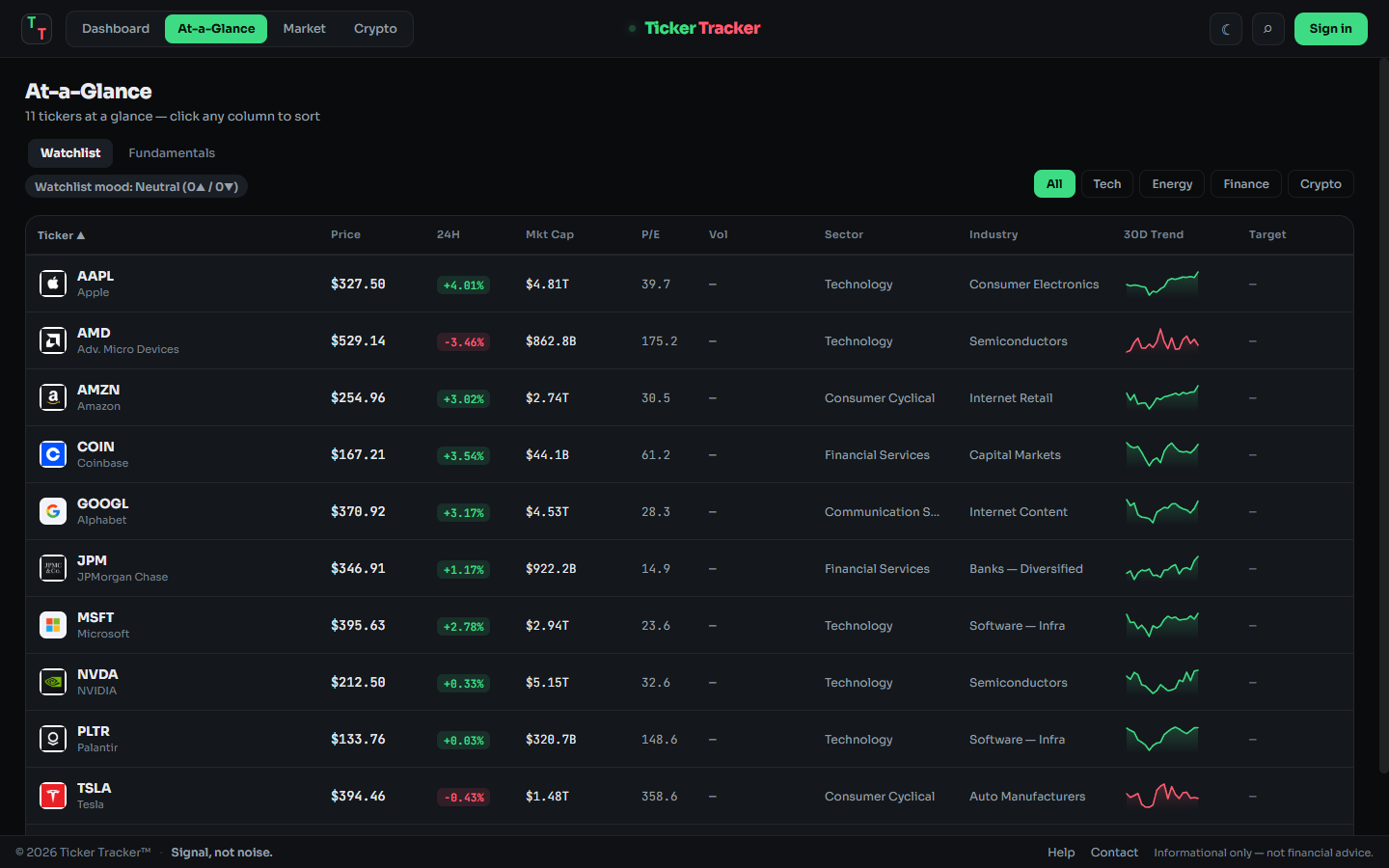
Task: Open NVDA 30D trend sparkline
Action: click(1162, 682)
